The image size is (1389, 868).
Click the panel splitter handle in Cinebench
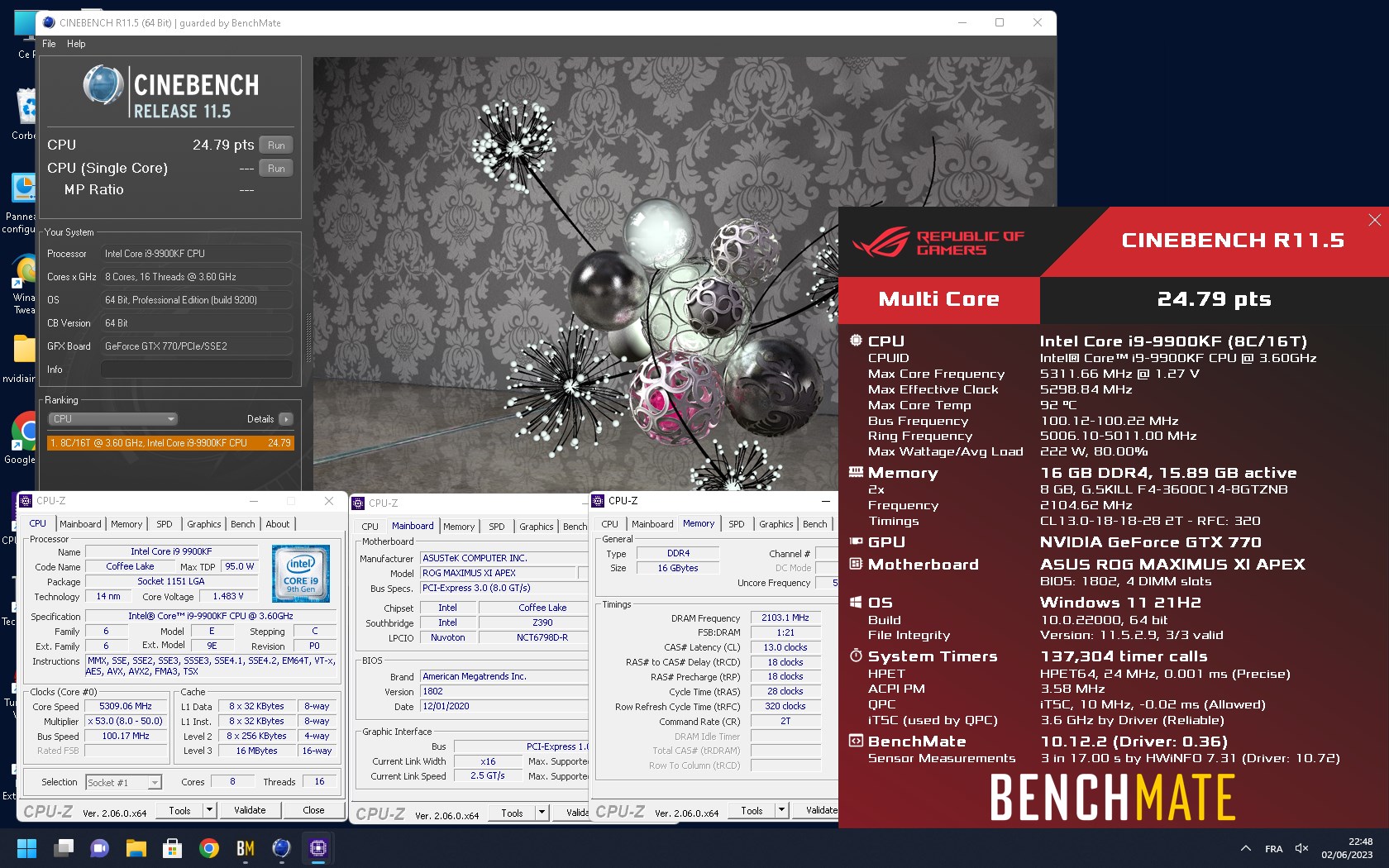pyautogui.click(x=308, y=337)
